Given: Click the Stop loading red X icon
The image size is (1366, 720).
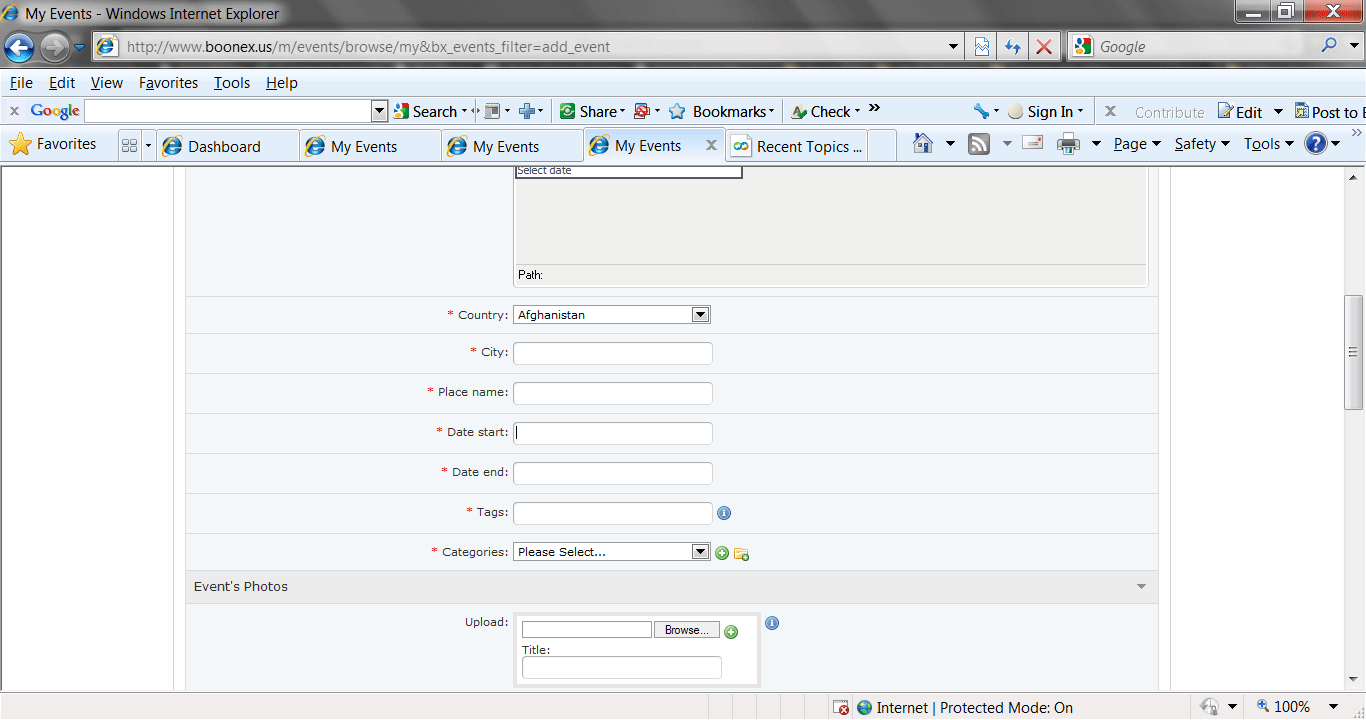Looking at the screenshot, I should (1043, 47).
